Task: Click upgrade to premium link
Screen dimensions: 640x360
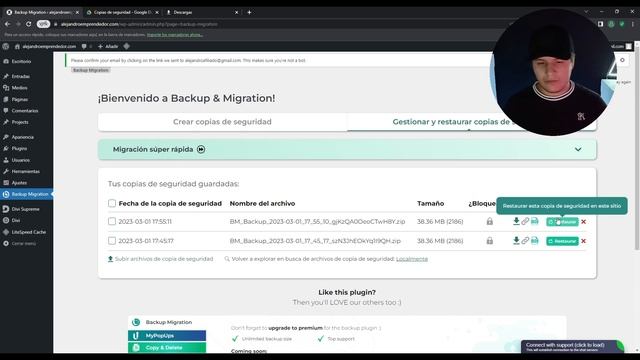Action: (x=295, y=328)
